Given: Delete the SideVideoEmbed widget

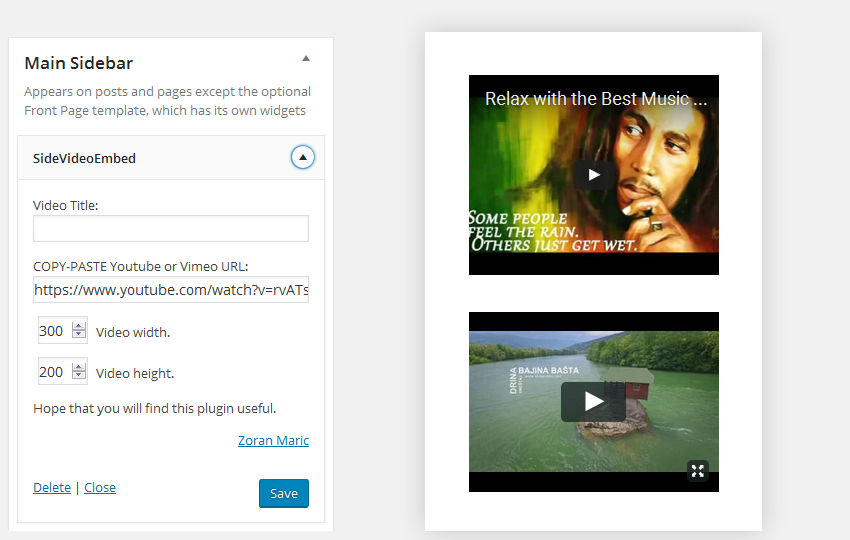Looking at the screenshot, I should point(52,487).
